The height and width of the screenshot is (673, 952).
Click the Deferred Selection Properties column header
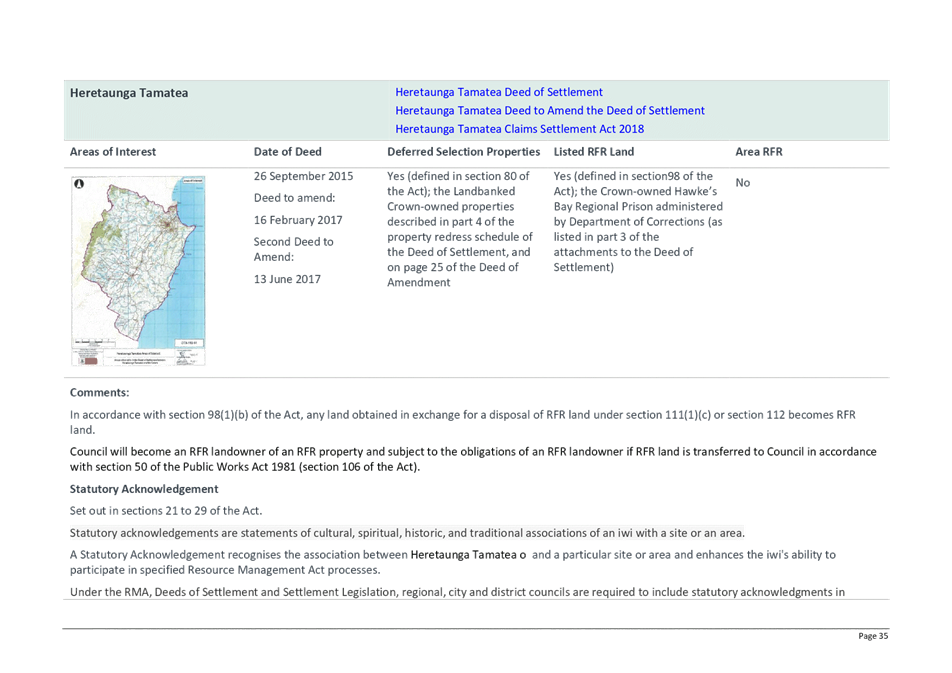coord(463,152)
